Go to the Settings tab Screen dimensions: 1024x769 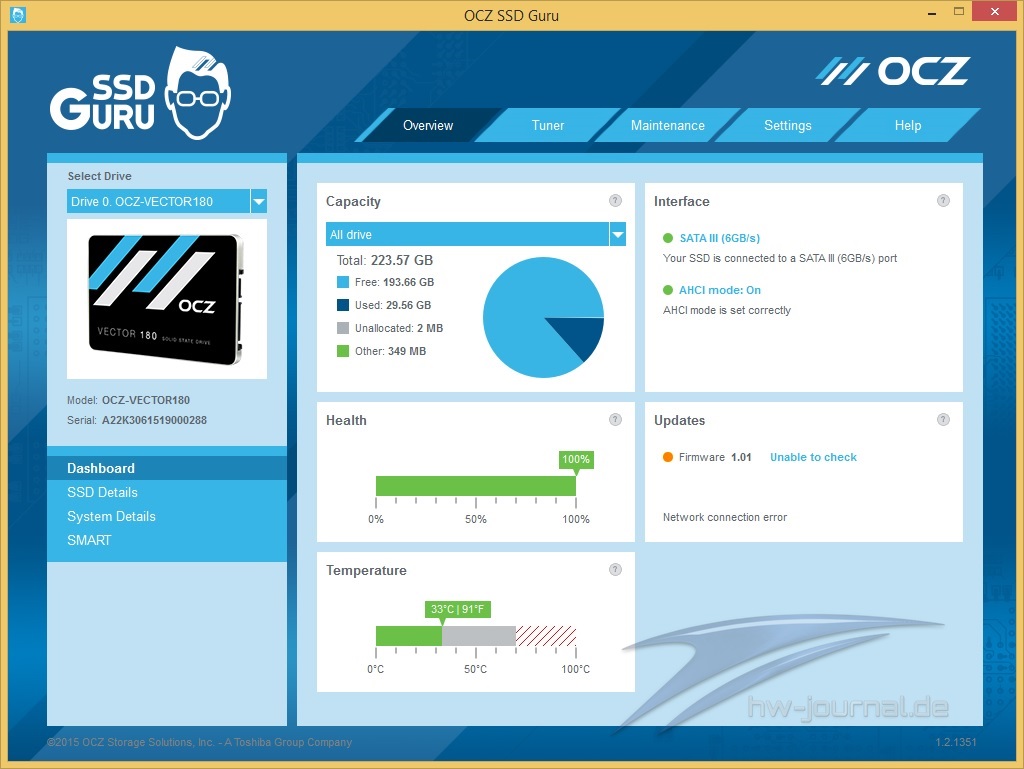click(x=787, y=126)
